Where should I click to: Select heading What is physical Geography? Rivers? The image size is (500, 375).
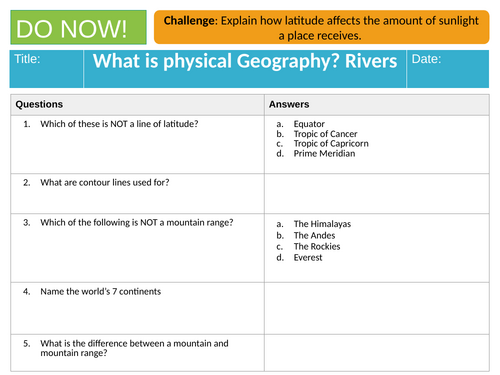(245, 61)
